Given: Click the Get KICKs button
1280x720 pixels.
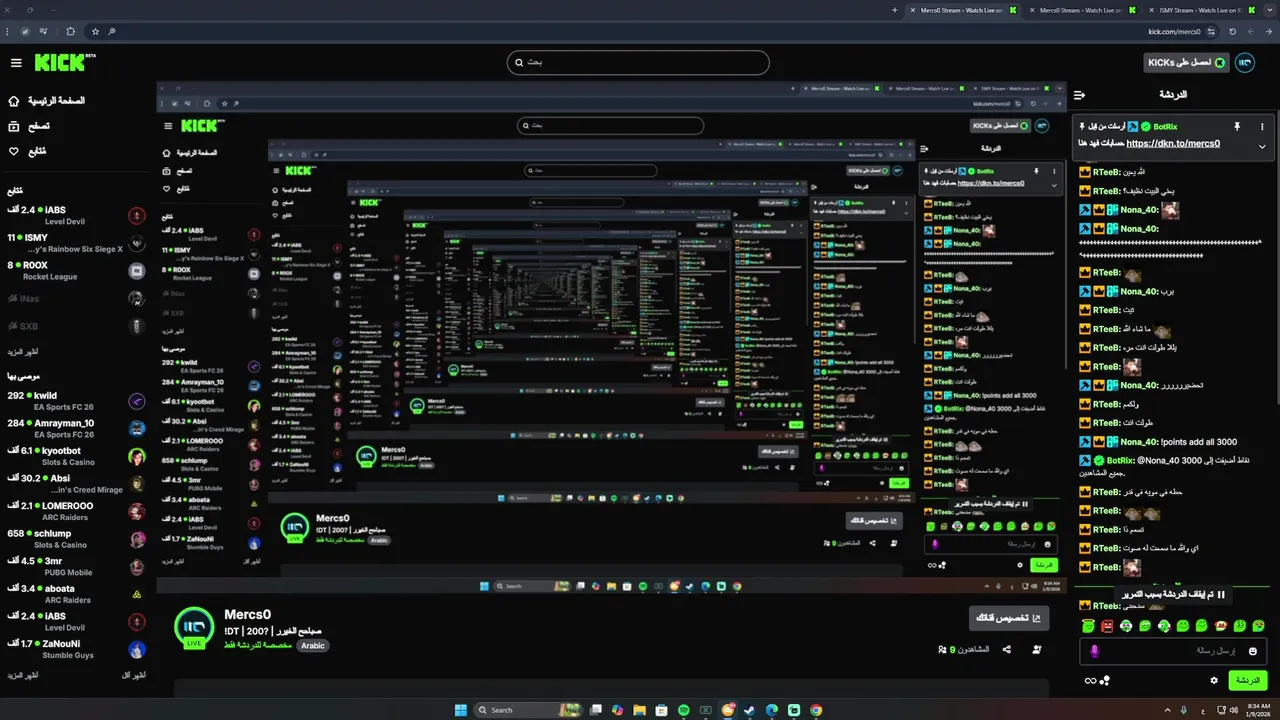Looking at the screenshot, I should (x=1186, y=63).
